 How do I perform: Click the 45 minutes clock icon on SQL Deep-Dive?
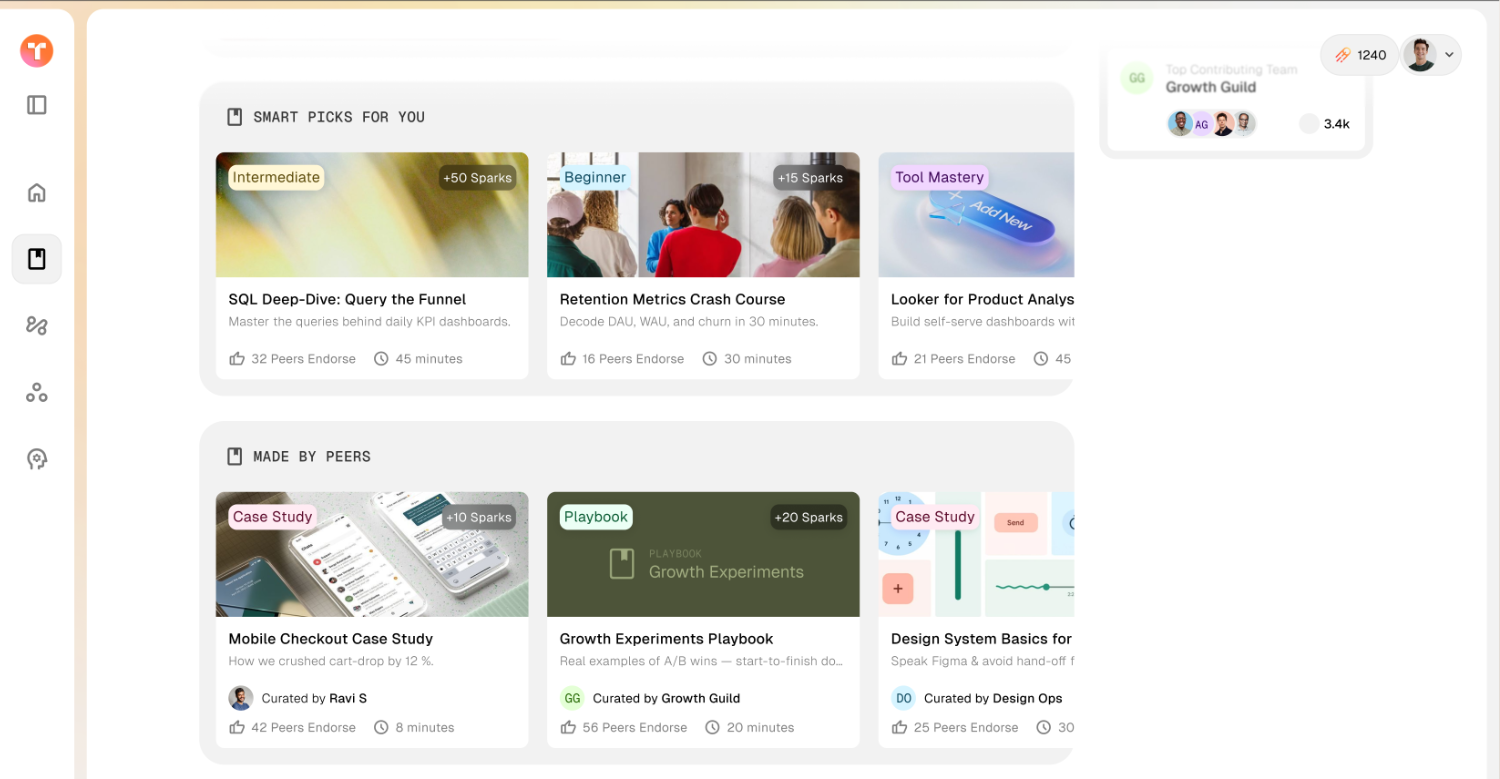(x=381, y=358)
